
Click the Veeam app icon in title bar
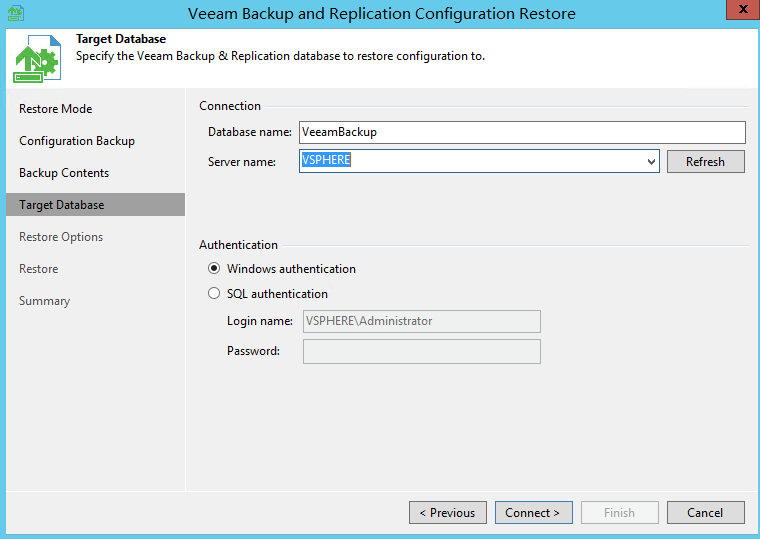point(16,13)
